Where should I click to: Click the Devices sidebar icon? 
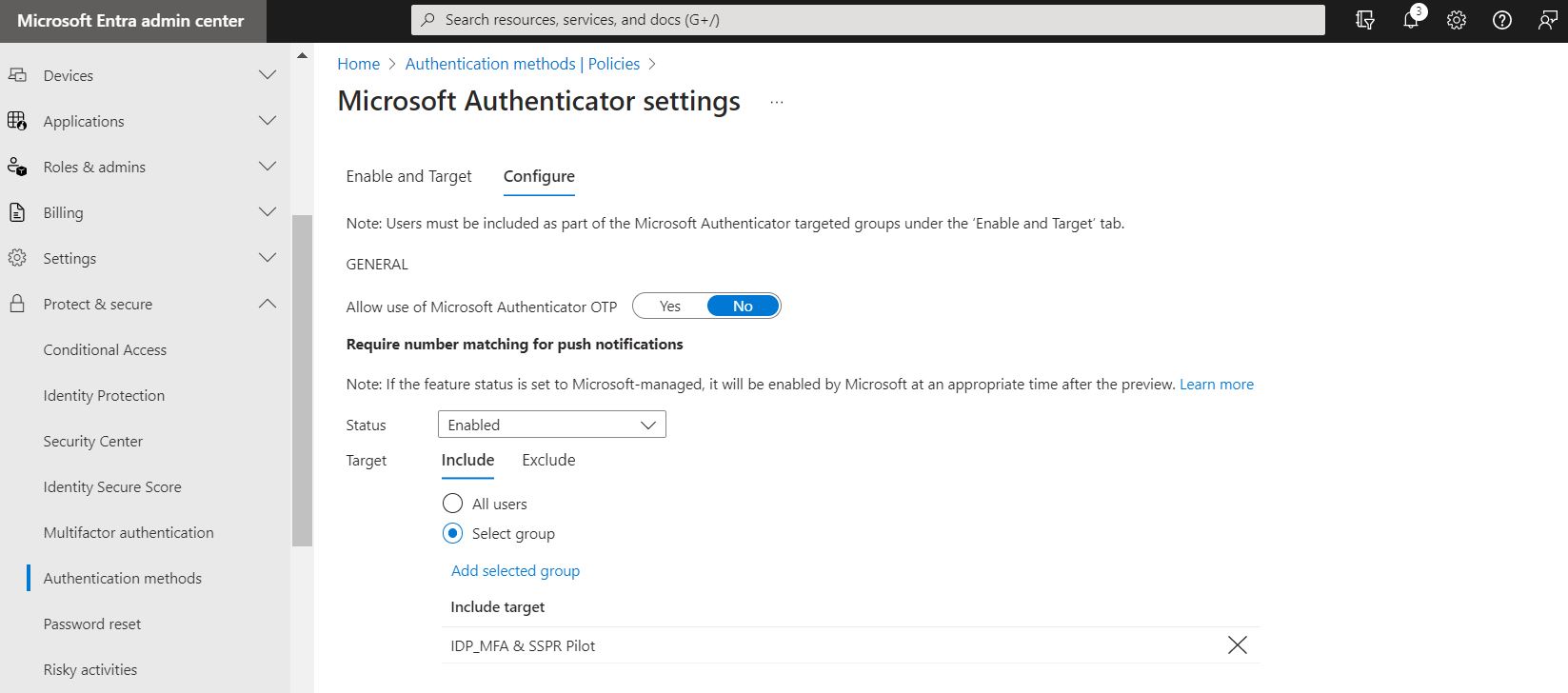click(x=17, y=75)
